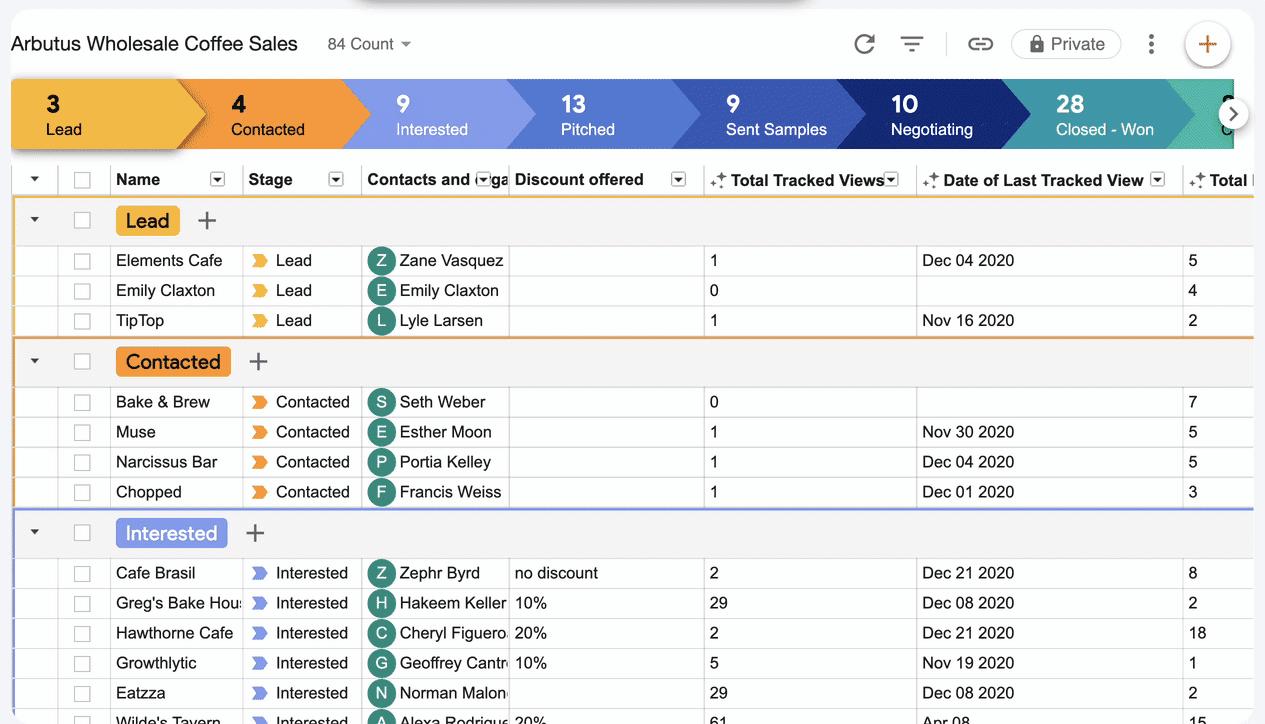Screen dimensions: 1265x724
Task: Open the Cafe Brasil name cell
Action: (x=155, y=573)
